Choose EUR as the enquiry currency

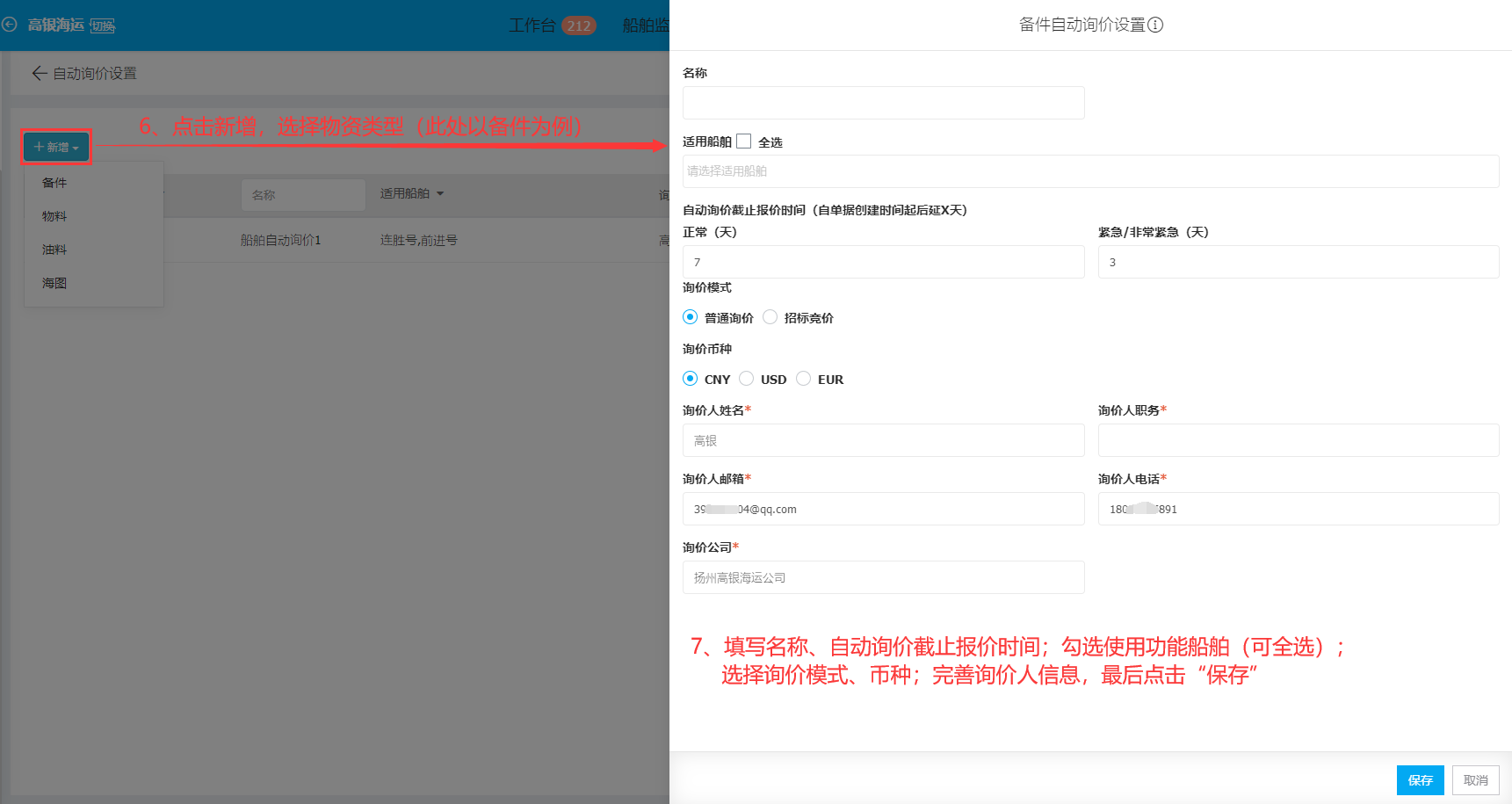click(804, 379)
